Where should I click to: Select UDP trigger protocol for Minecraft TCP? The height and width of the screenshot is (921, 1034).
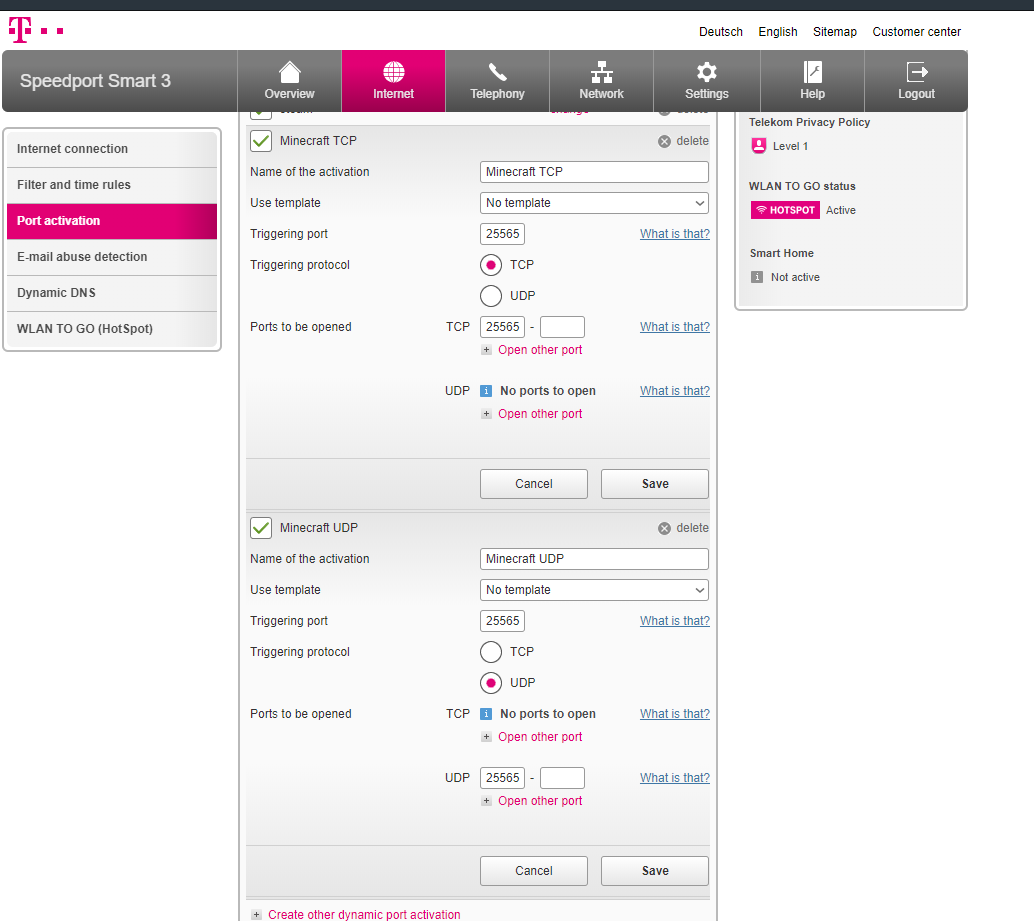pos(491,296)
